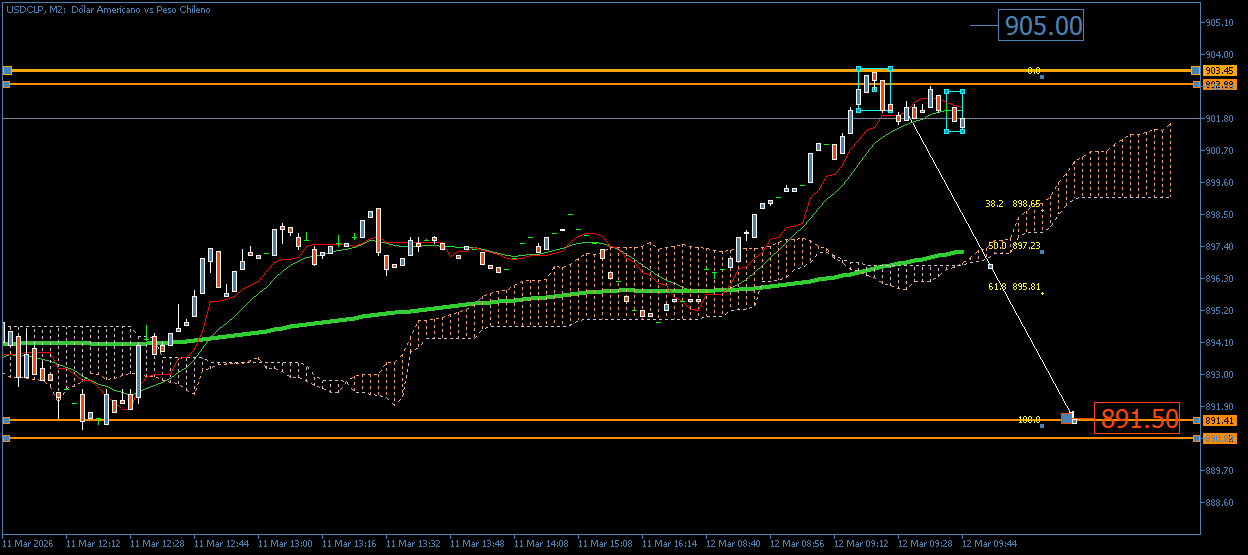Click the Fibonacci anchor point below 0.0 label

(x=1042, y=77)
